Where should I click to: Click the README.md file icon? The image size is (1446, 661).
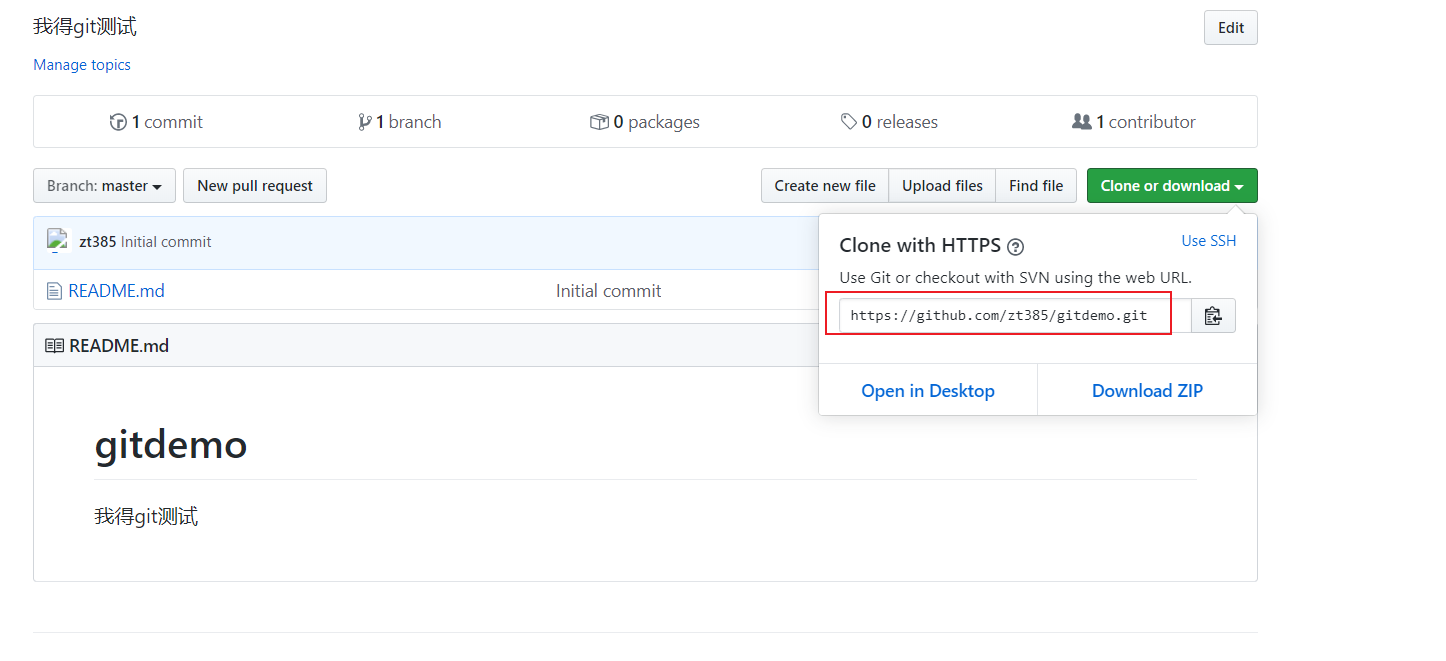(54, 291)
